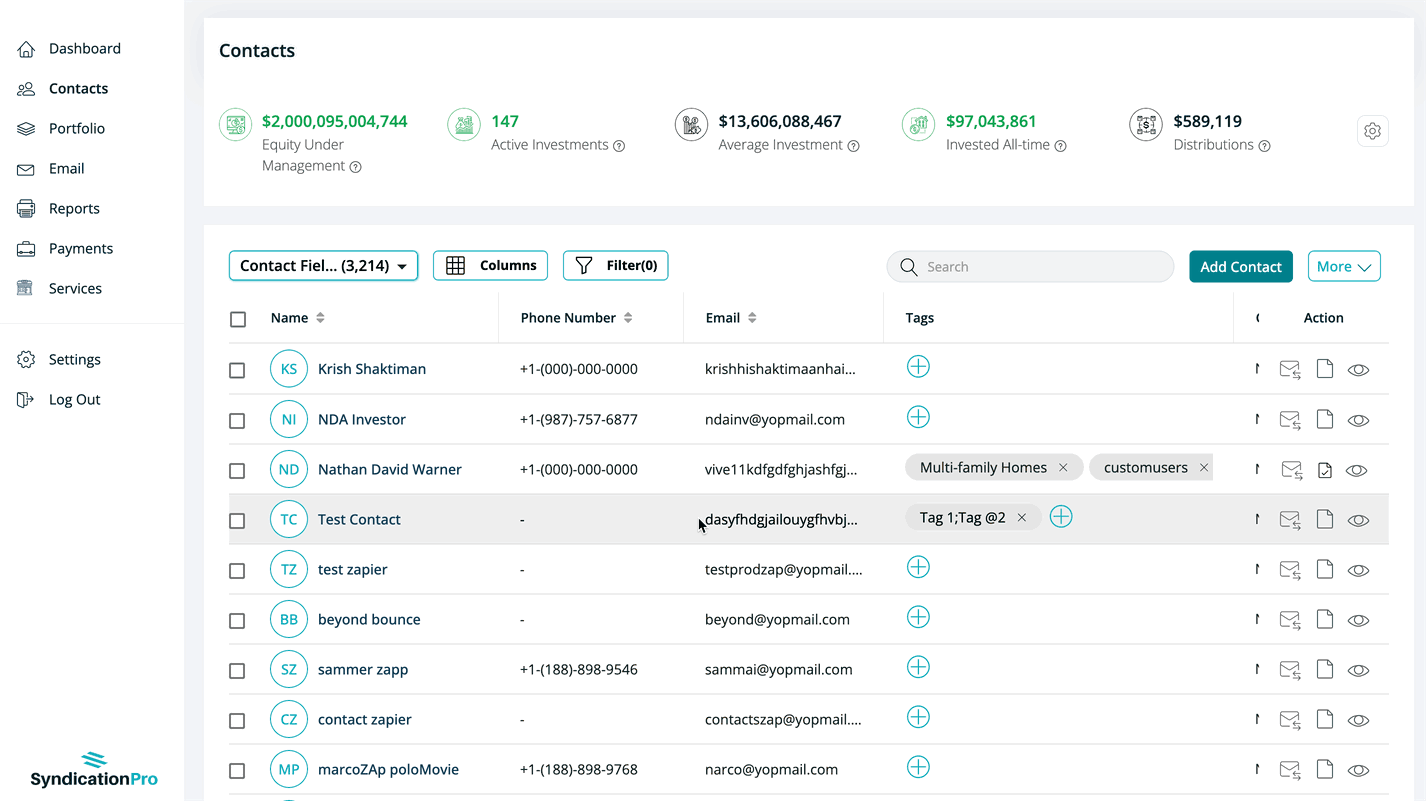This screenshot has height=801, width=1426.
Task: Open document icon in beyond bounce row
Action: 1325,619
